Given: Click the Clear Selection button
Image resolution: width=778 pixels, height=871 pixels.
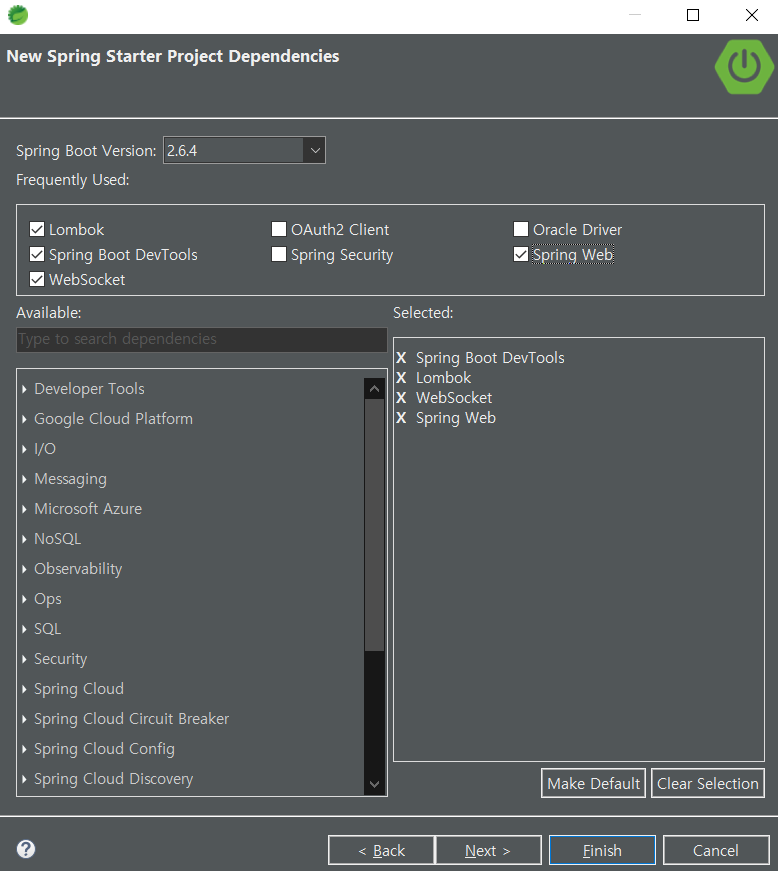Looking at the screenshot, I should point(707,783).
